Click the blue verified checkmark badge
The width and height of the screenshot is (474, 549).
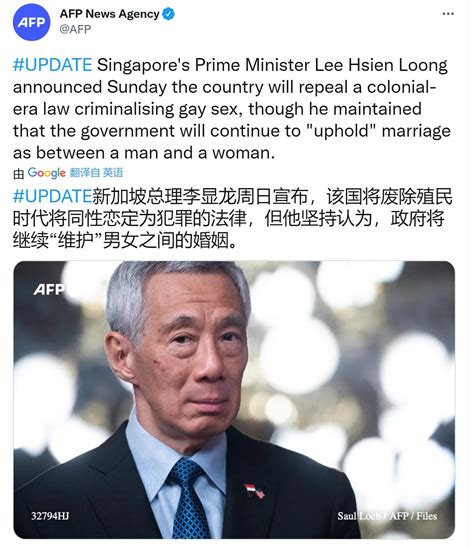click(x=168, y=14)
